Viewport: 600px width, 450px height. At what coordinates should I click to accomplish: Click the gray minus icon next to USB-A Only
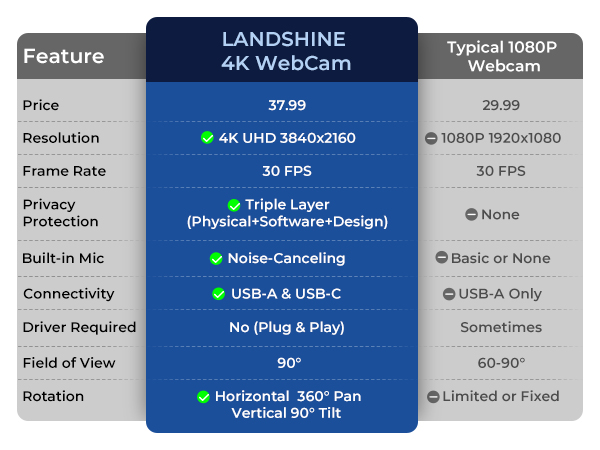click(448, 294)
